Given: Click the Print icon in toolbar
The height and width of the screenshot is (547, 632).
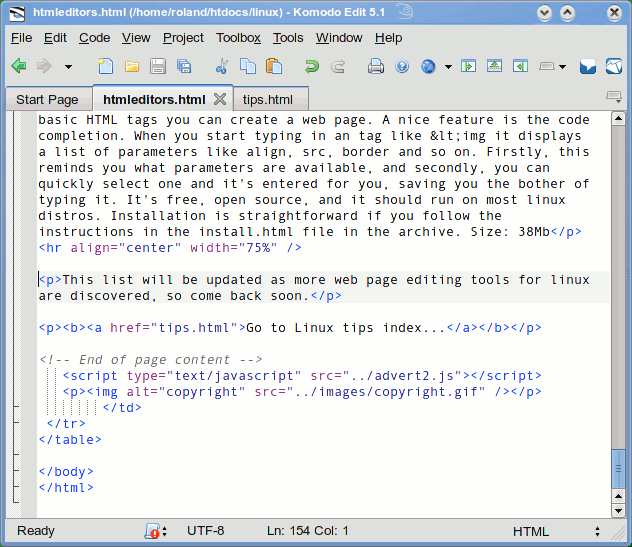Looking at the screenshot, I should [376, 67].
